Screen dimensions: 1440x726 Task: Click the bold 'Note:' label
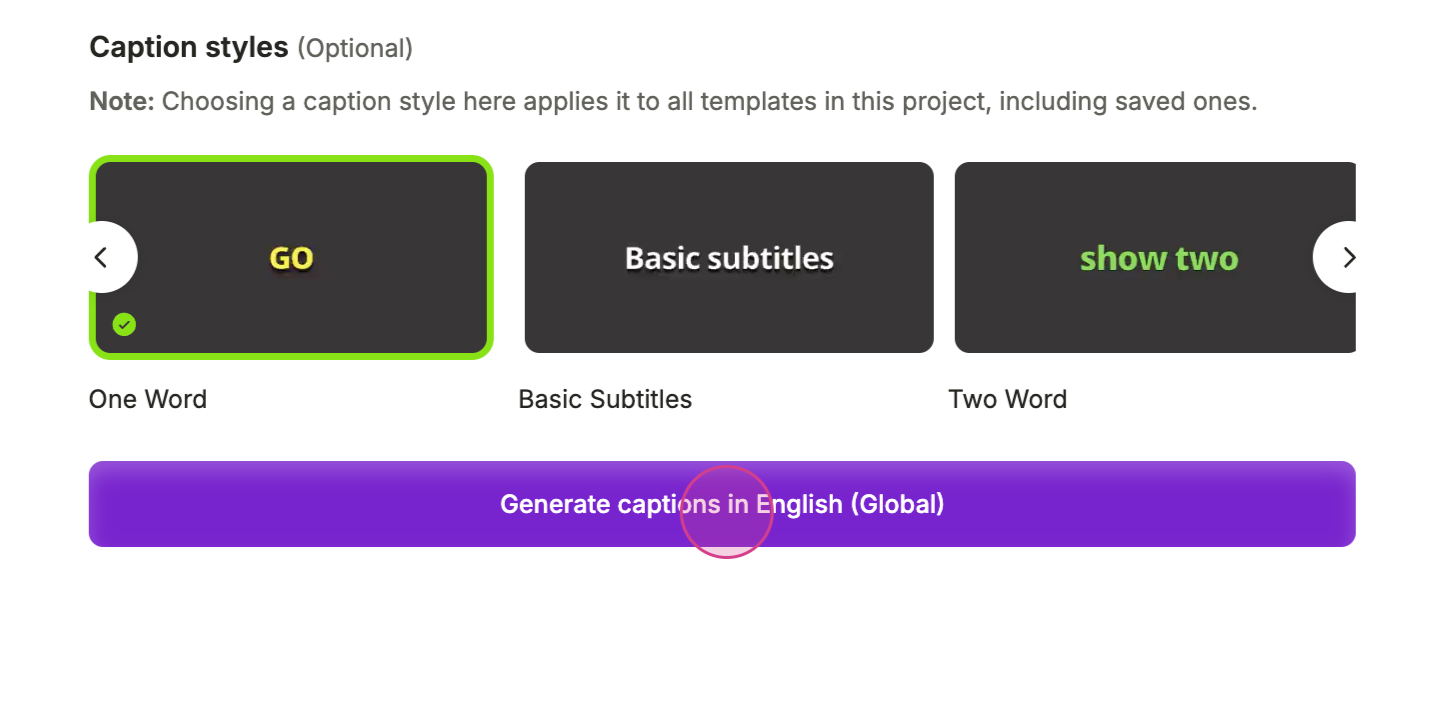pyautogui.click(x=122, y=101)
